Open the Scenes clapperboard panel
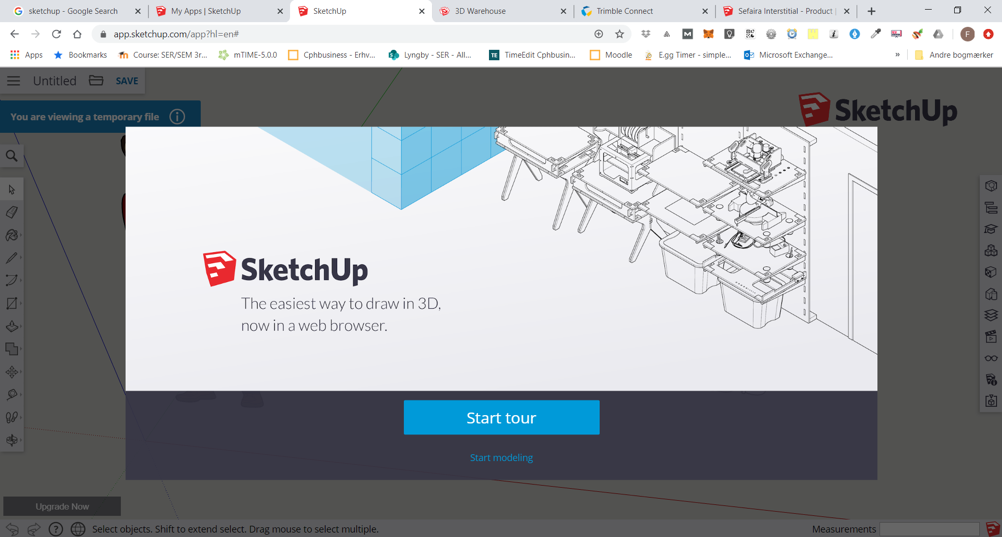The image size is (1002, 537). tap(991, 337)
